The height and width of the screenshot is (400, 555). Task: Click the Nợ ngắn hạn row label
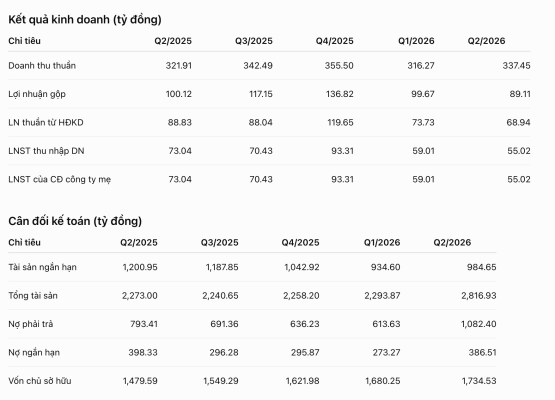pos(34,353)
